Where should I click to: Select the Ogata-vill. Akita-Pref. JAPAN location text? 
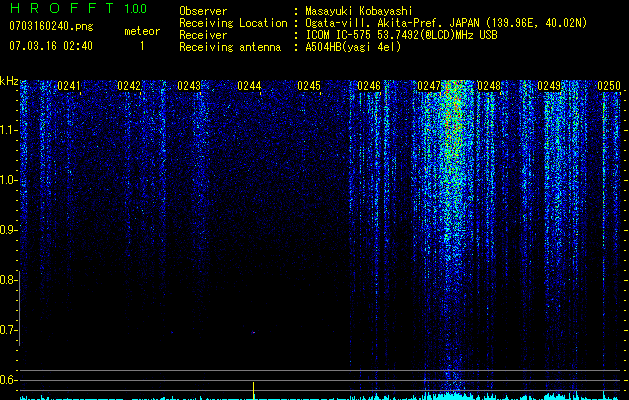(x=446, y=23)
